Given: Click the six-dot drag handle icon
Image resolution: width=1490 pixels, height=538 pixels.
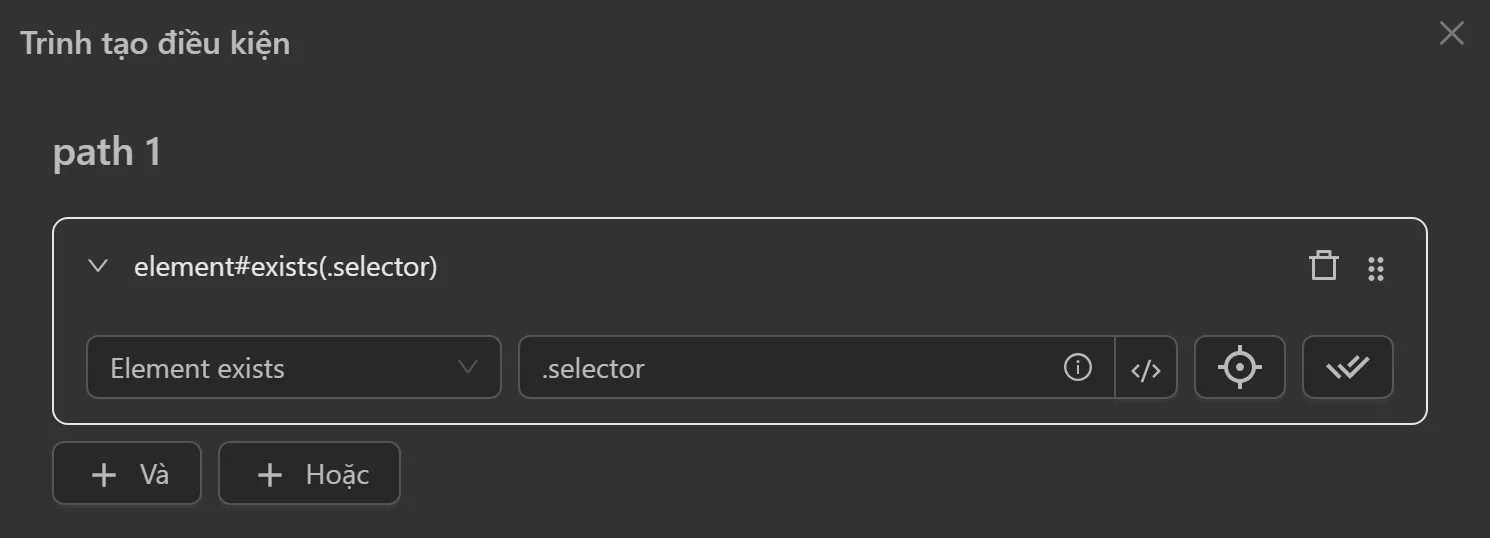Looking at the screenshot, I should click(x=1375, y=268).
